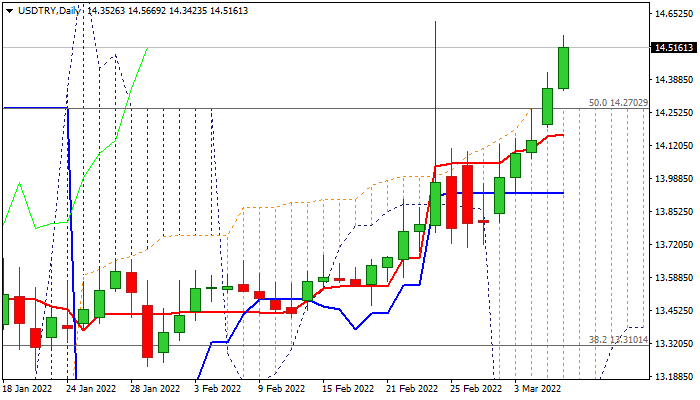Select the current price label 14.51613
This screenshot has width=700, height=400.
[673, 48]
